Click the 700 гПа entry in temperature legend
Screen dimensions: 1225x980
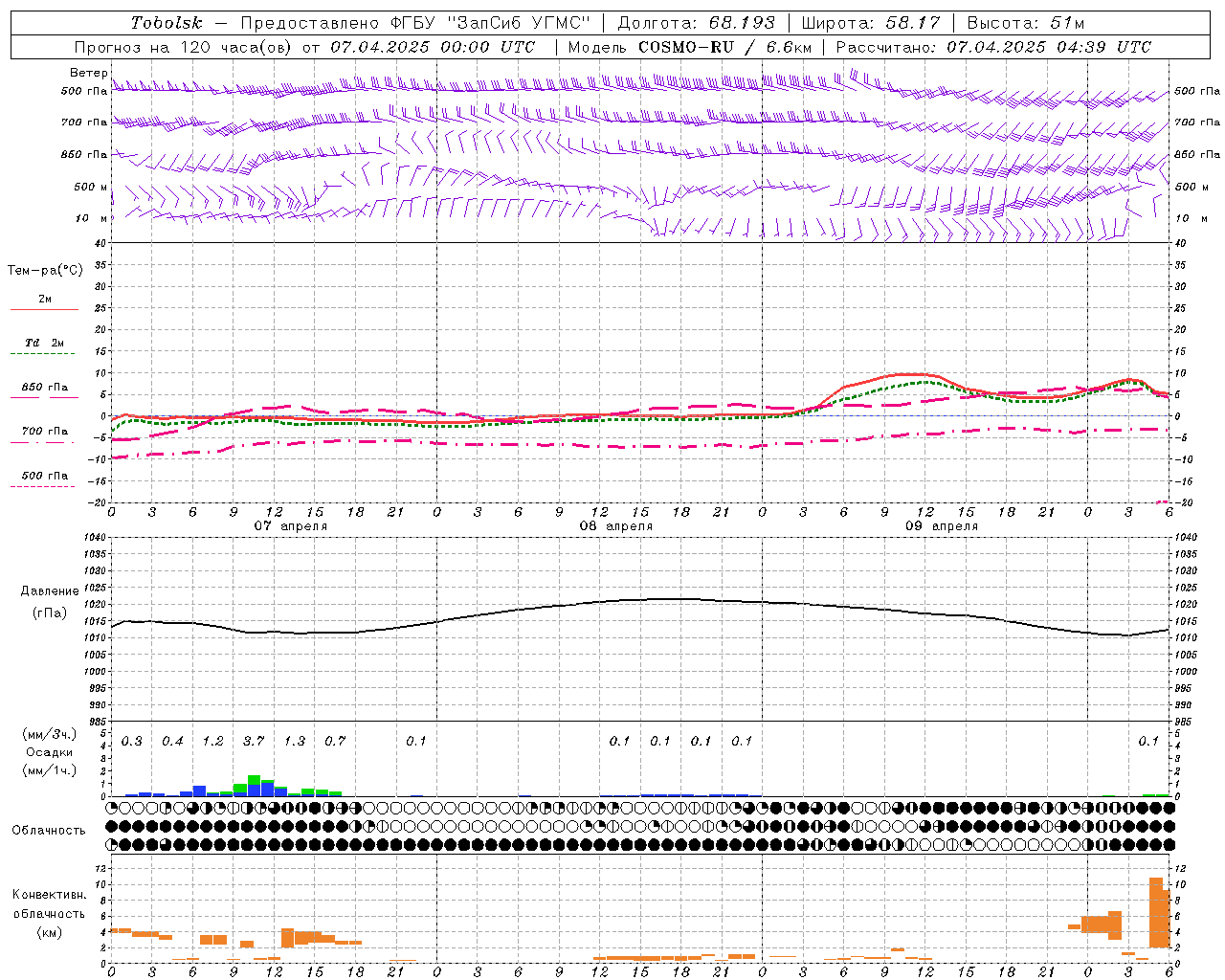click(44, 431)
